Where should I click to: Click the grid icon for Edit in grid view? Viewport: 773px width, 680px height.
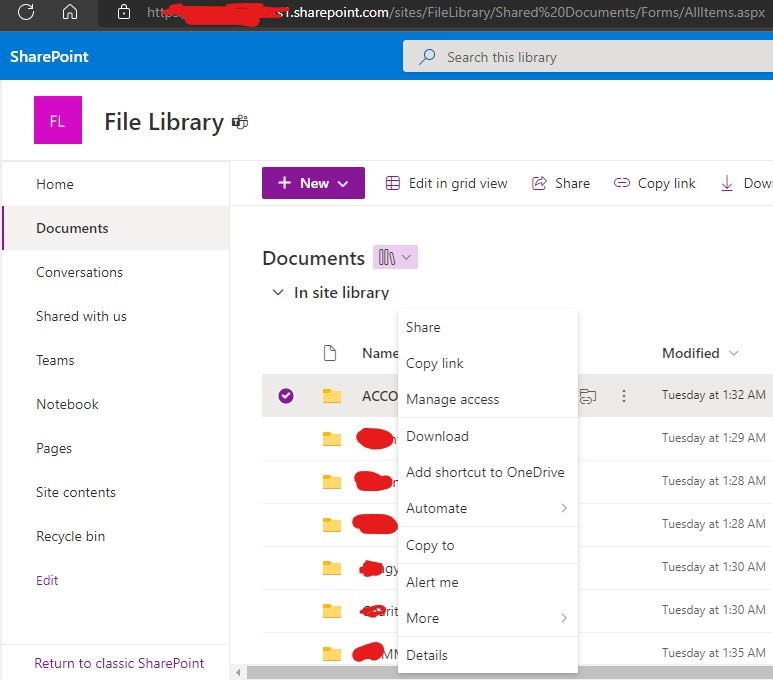point(392,183)
